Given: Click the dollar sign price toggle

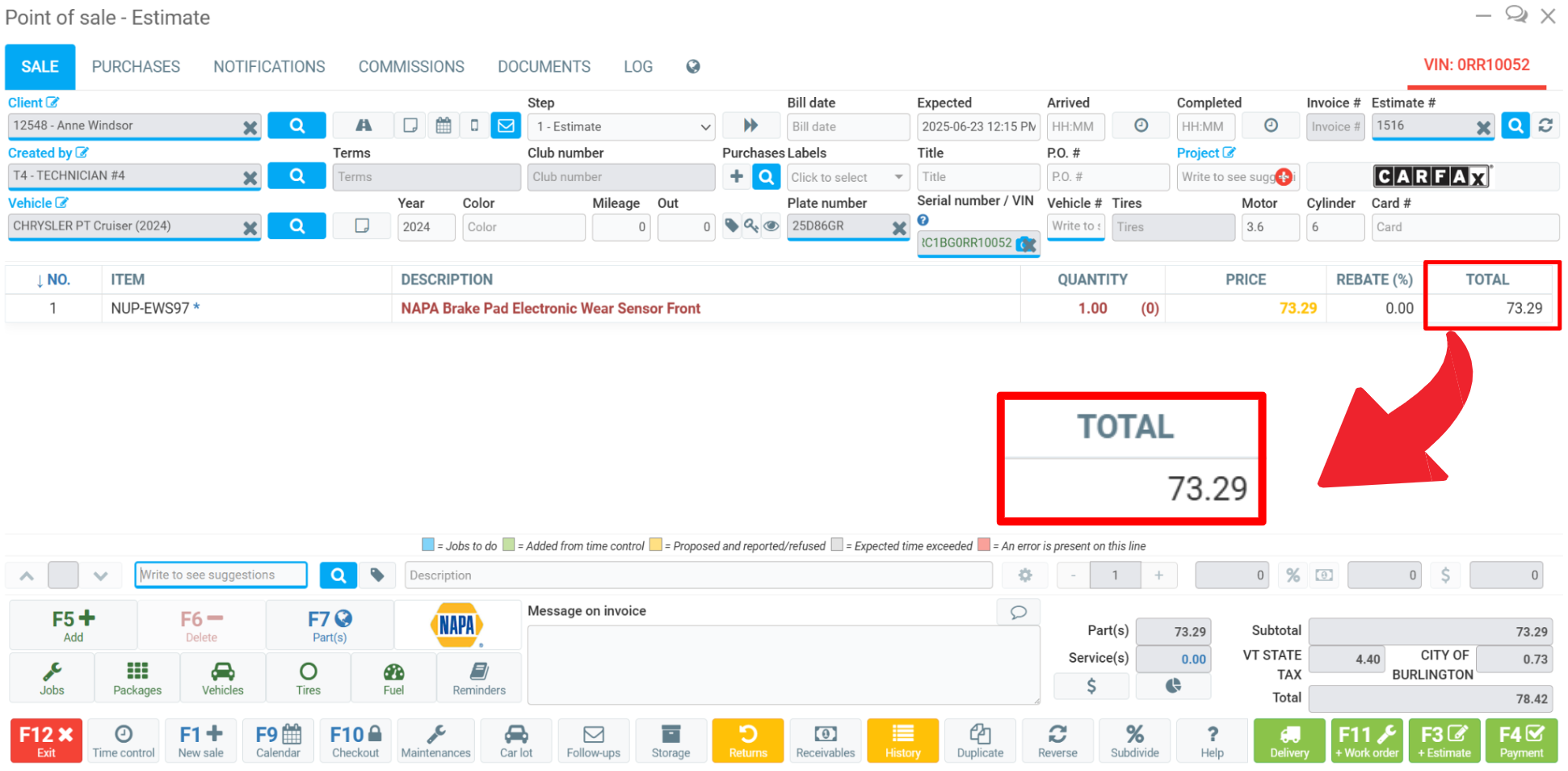Looking at the screenshot, I should tap(1445, 575).
